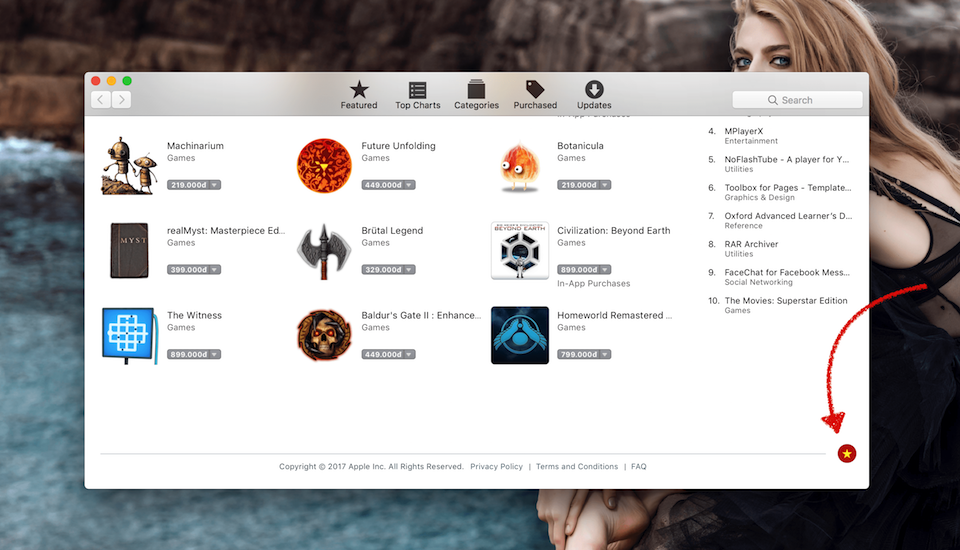The width and height of the screenshot is (960, 550).
Task: Open Brütal Legend title text
Action: point(392,231)
